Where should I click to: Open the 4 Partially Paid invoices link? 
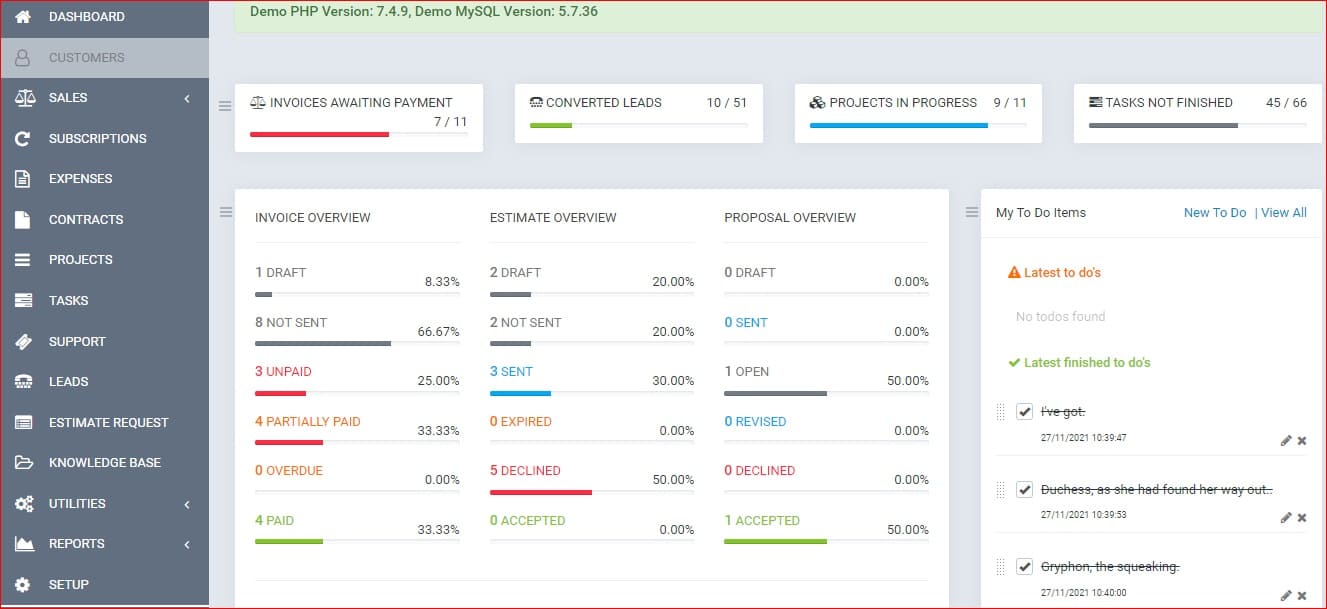tap(307, 422)
